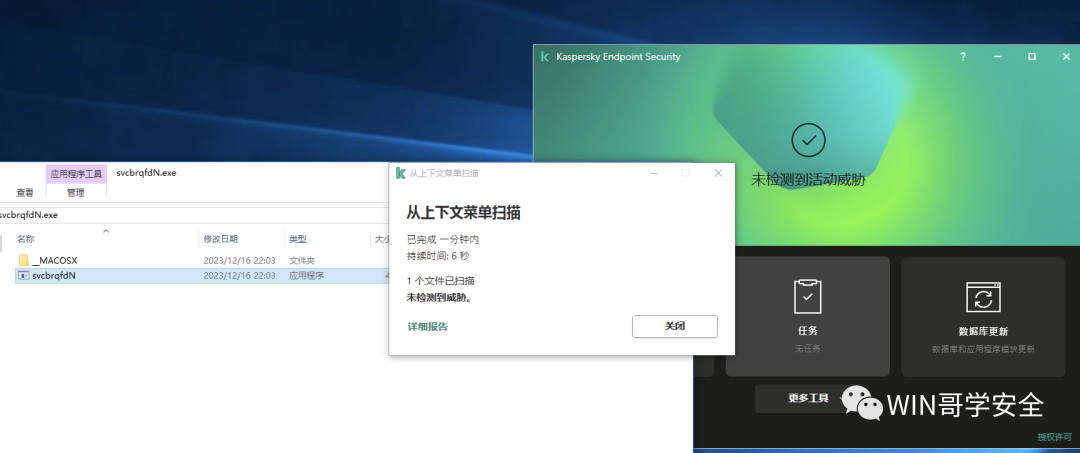The width and height of the screenshot is (1080, 453).
Task: Minimize the Kaspersky Endpoint Security window
Action: [x=997, y=56]
